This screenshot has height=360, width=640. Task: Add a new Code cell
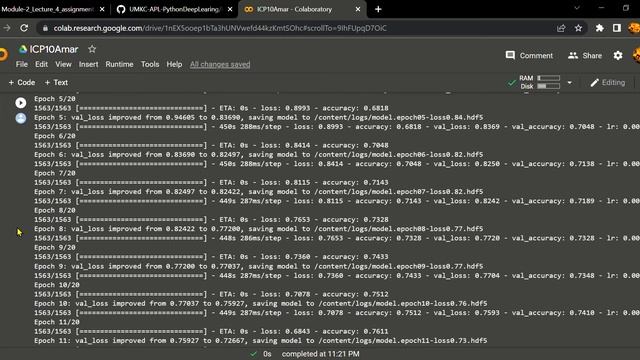tap(22, 82)
